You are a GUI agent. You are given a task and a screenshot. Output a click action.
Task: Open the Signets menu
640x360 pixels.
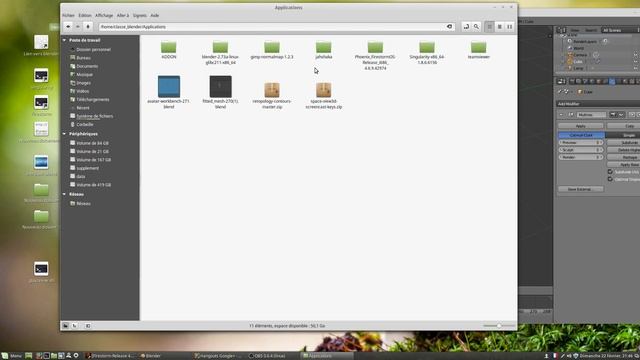(x=140, y=16)
